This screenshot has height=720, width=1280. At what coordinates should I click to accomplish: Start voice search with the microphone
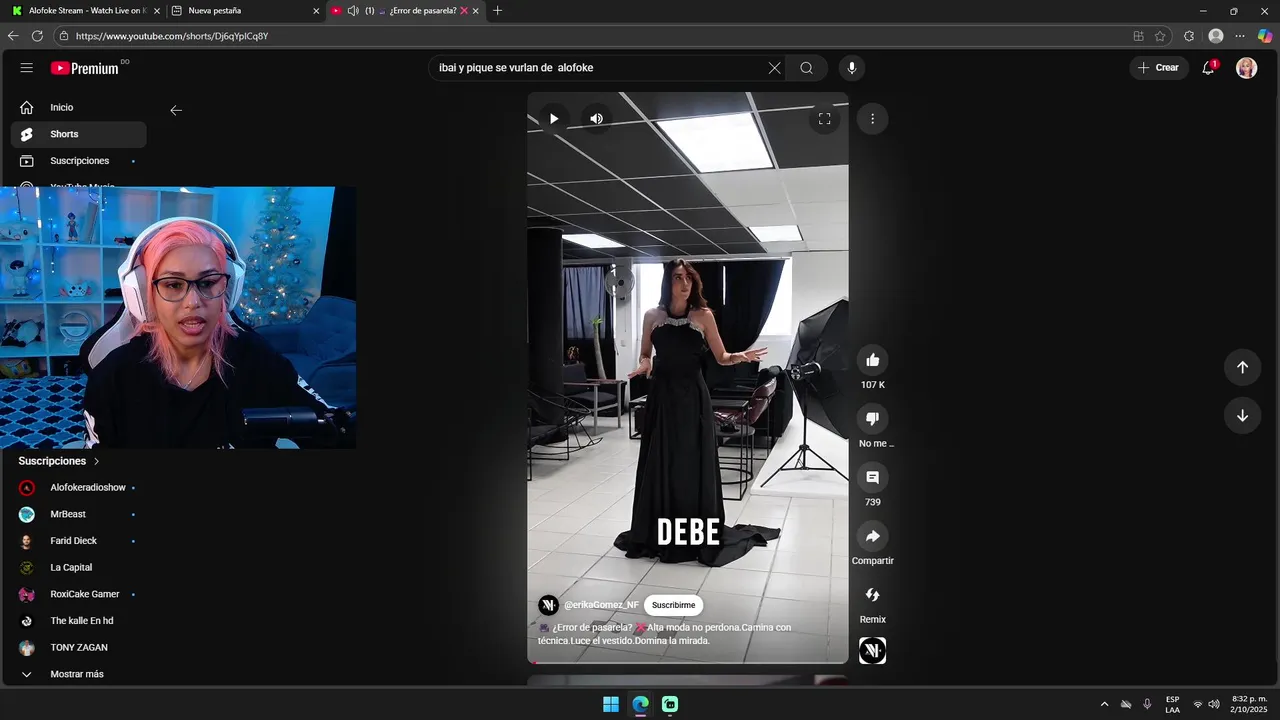(852, 68)
